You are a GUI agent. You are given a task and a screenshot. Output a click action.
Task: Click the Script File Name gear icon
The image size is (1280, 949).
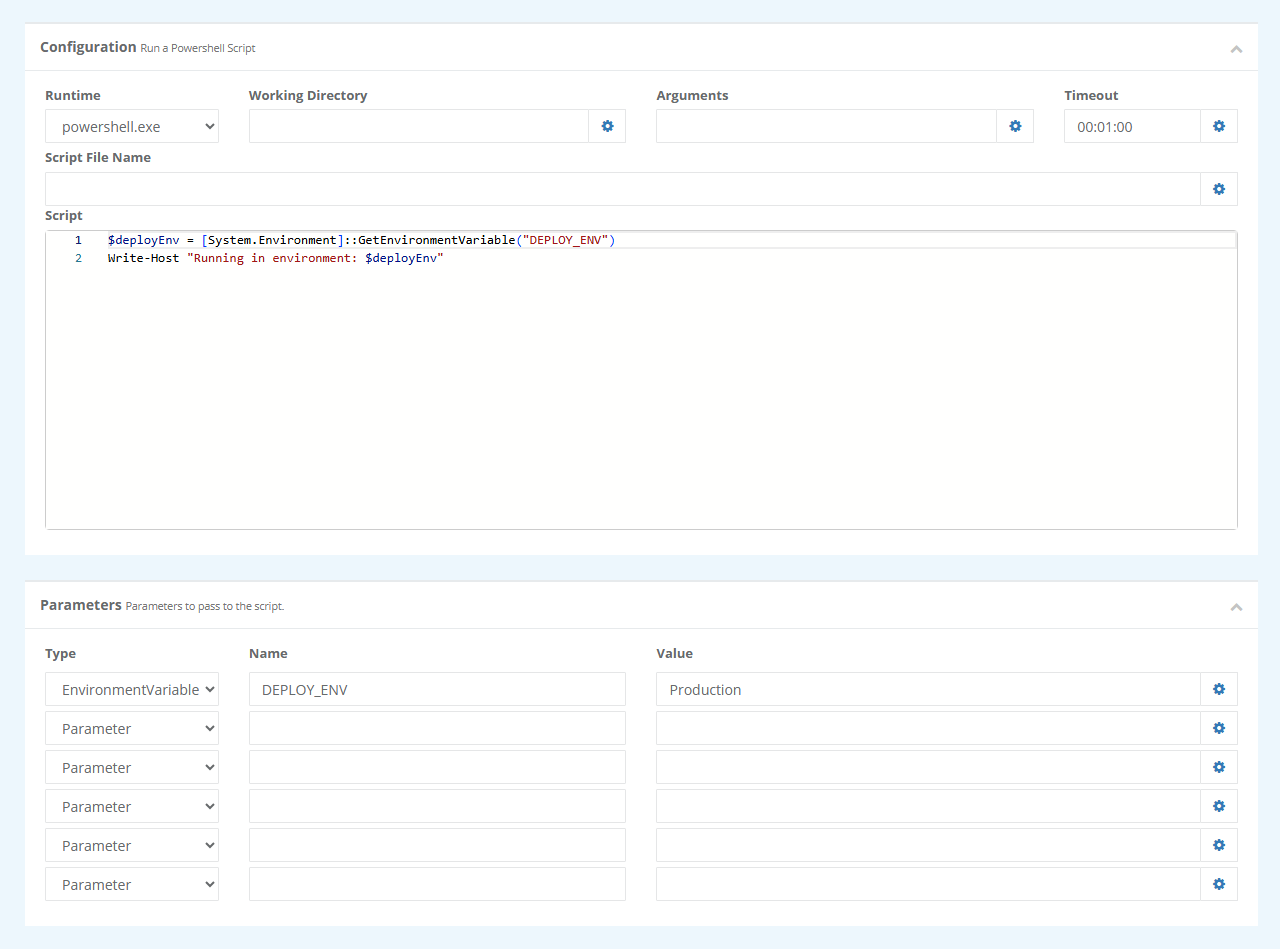(1219, 189)
